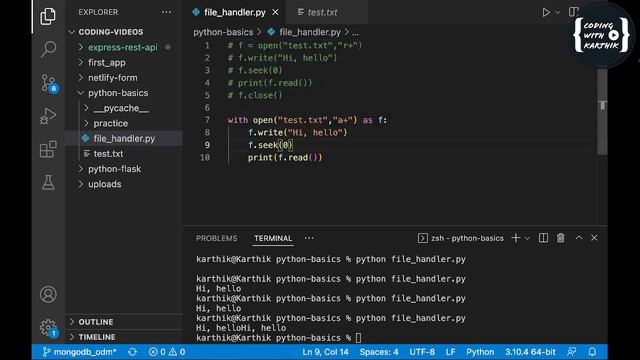Select the file_handler.py editor tab
The height and width of the screenshot is (360, 640).
tap(235, 12)
